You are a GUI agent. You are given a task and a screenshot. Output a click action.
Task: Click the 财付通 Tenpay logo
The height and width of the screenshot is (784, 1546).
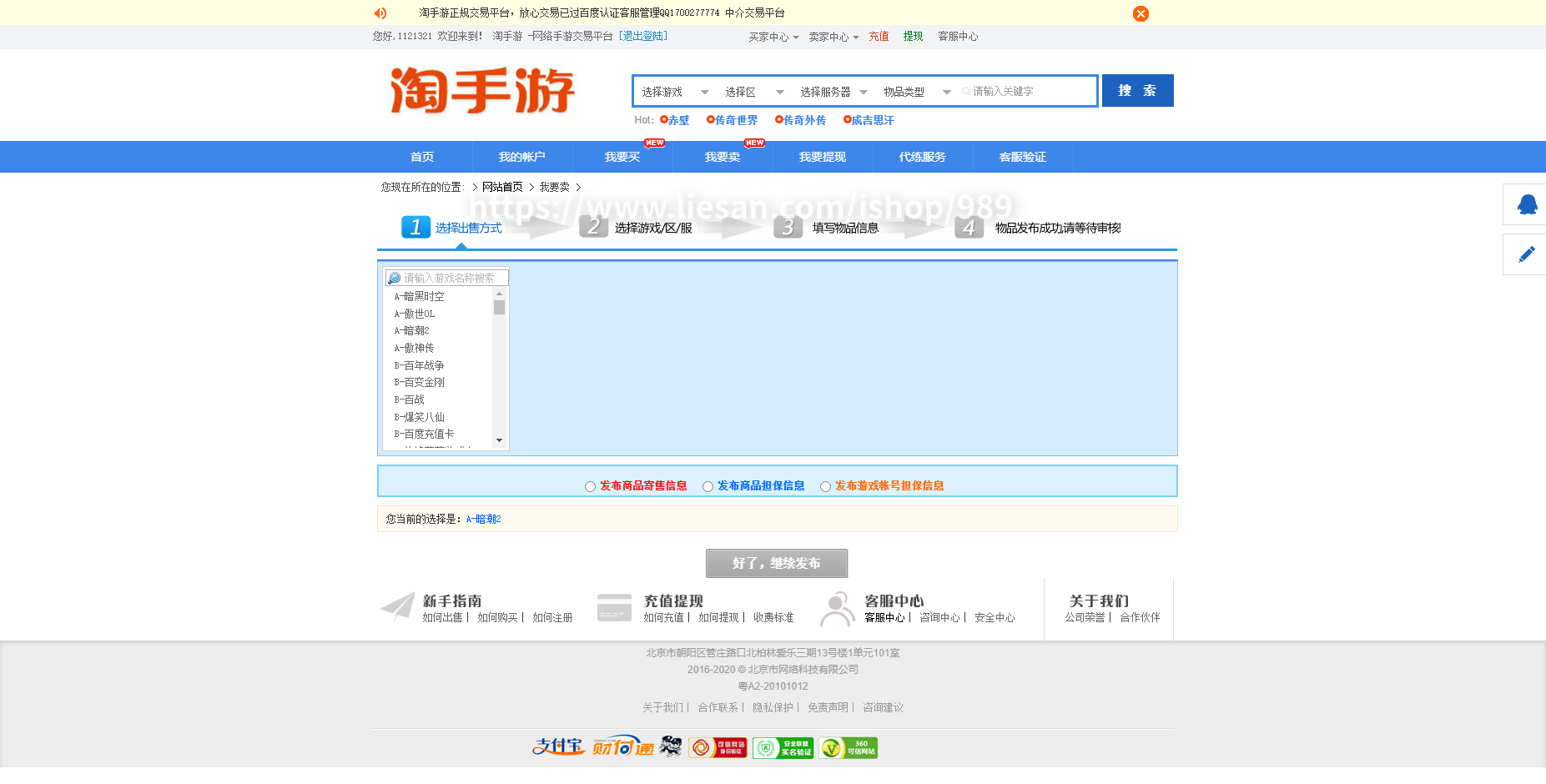pyautogui.click(x=623, y=746)
